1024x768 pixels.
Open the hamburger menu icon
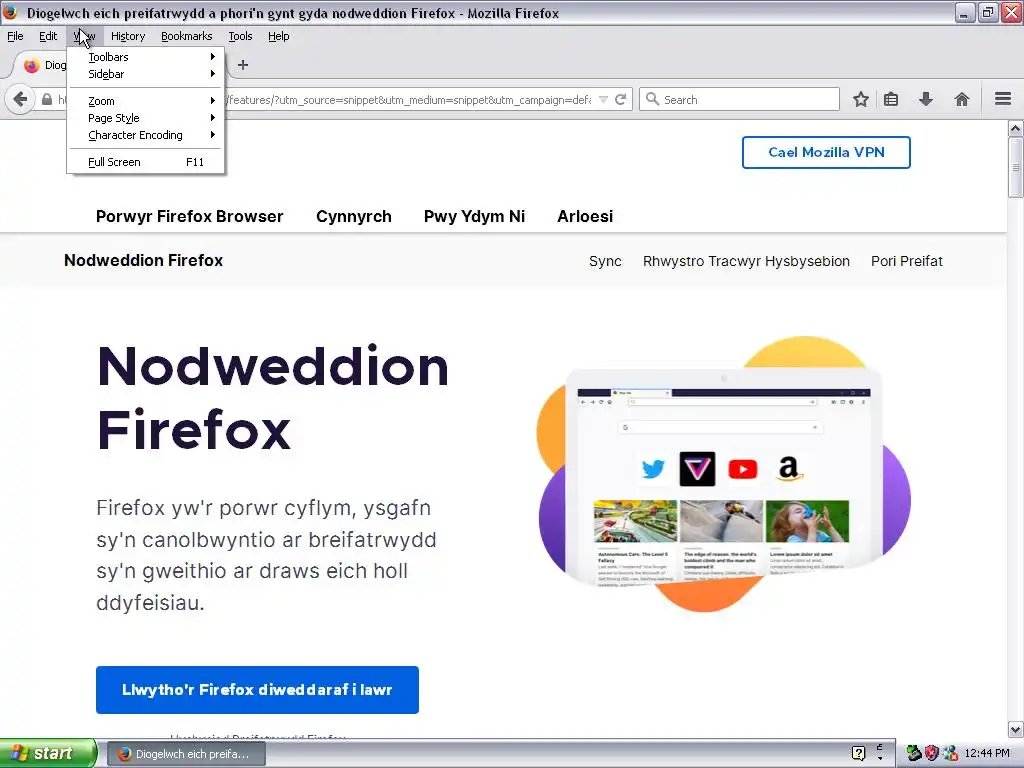[x=1003, y=99]
